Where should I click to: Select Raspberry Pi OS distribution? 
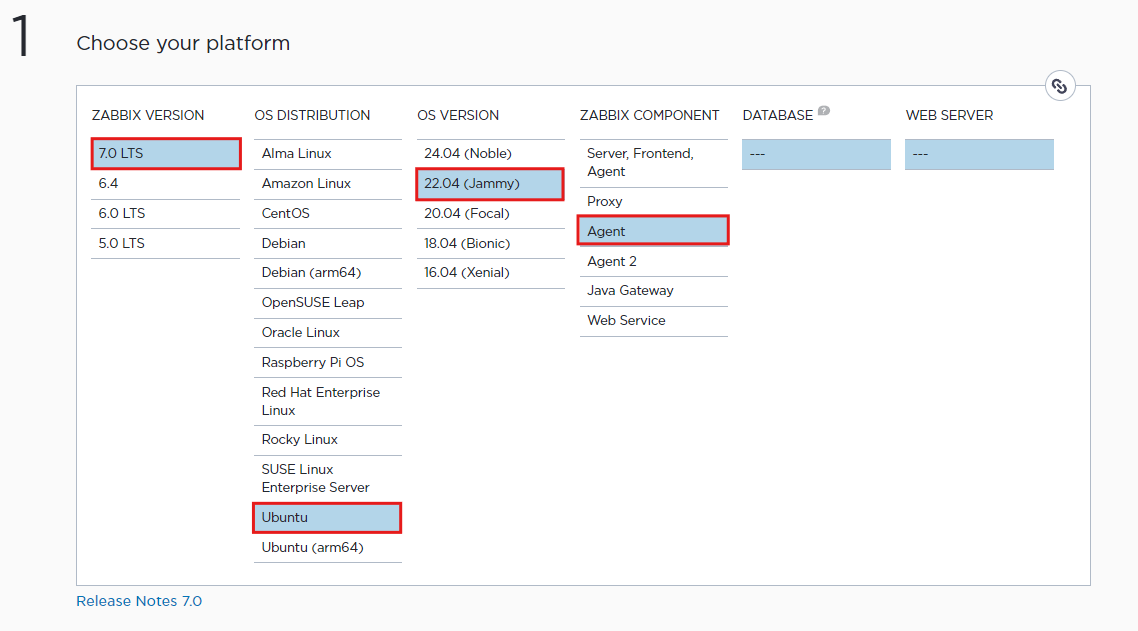[328, 362]
